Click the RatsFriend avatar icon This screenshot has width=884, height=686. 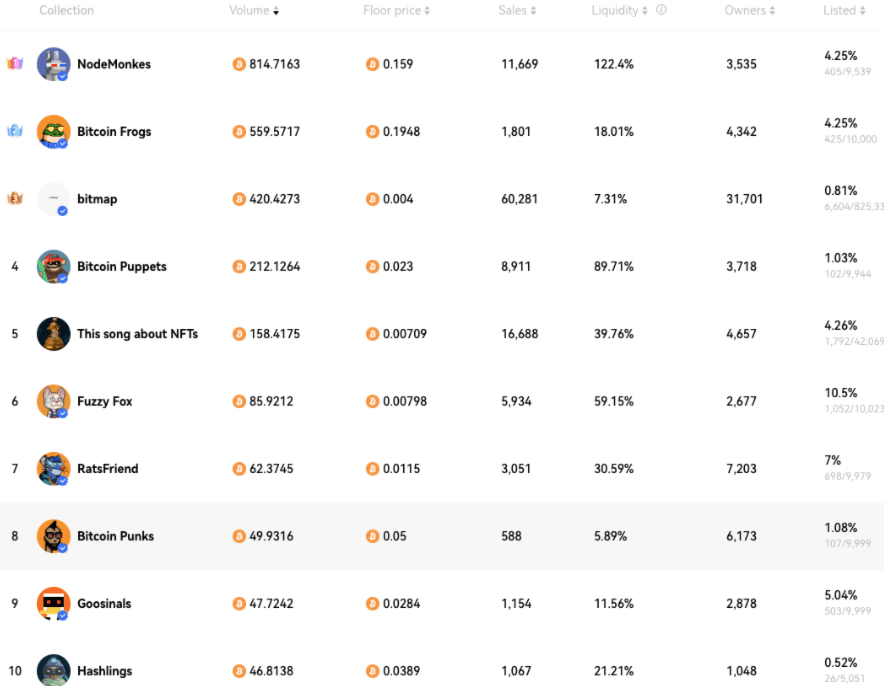[x=53, y=468]
